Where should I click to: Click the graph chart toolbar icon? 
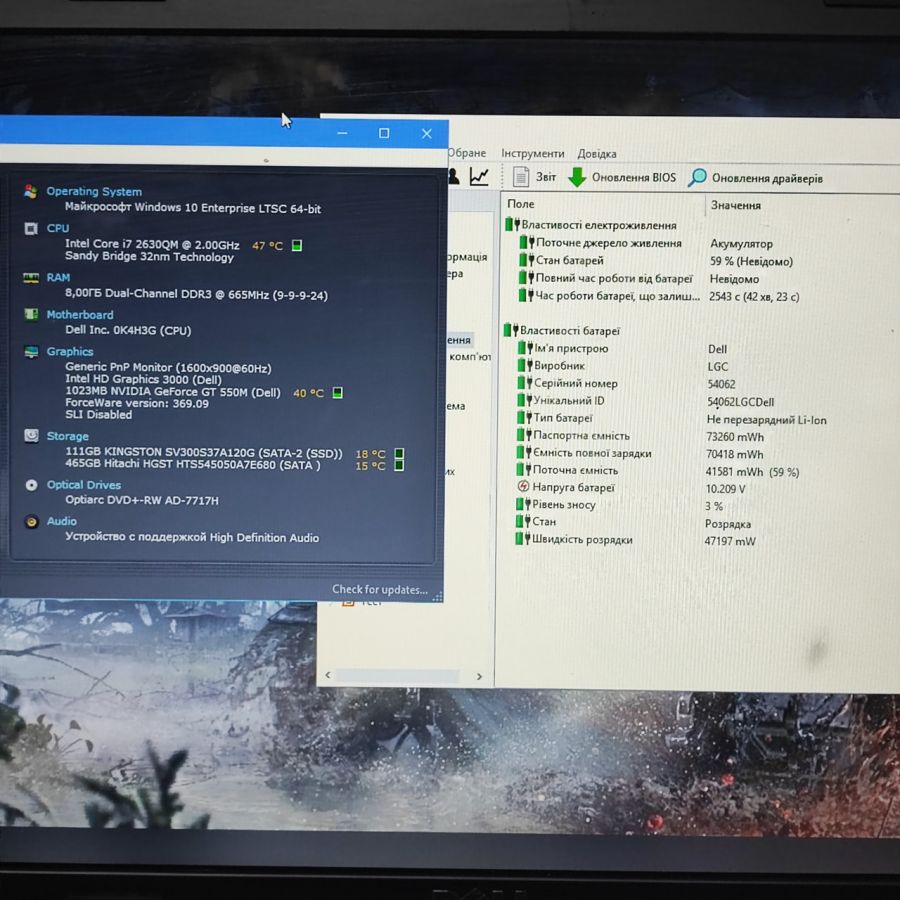click(x=479, y=176)
